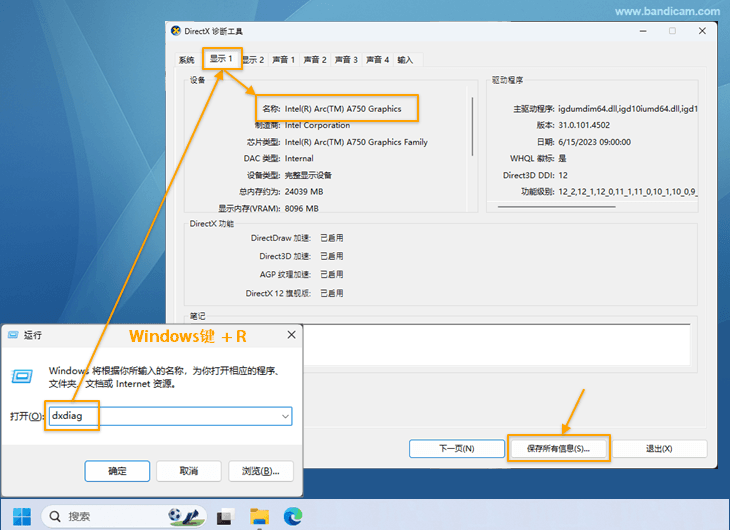The image size is (730, 530).
Task: Open the 声音 2 tab
Action: coord(315,60)
